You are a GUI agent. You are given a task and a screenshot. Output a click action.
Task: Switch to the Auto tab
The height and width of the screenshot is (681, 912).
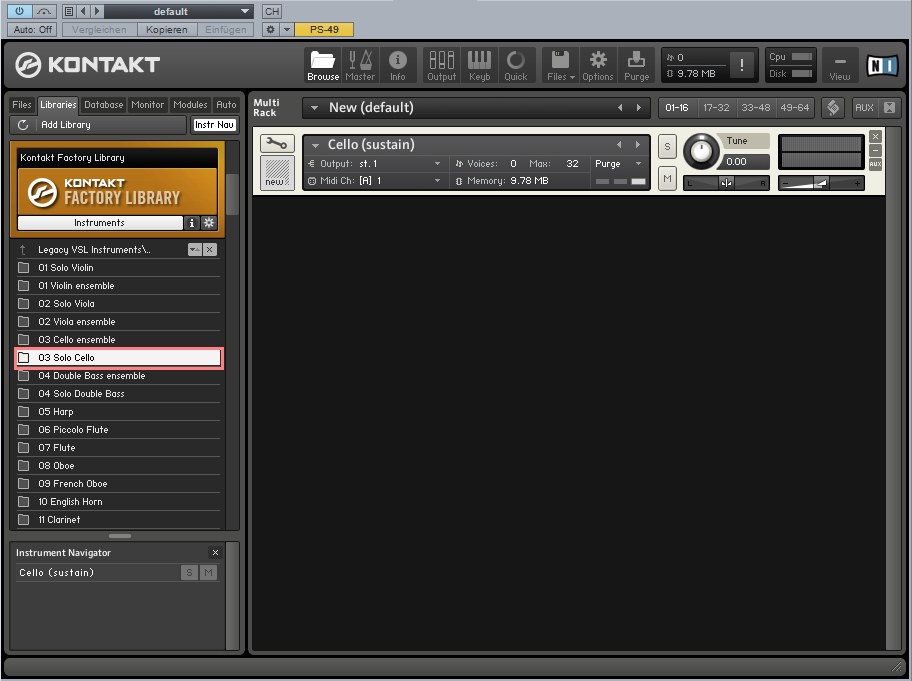click(x=226, y=105)
